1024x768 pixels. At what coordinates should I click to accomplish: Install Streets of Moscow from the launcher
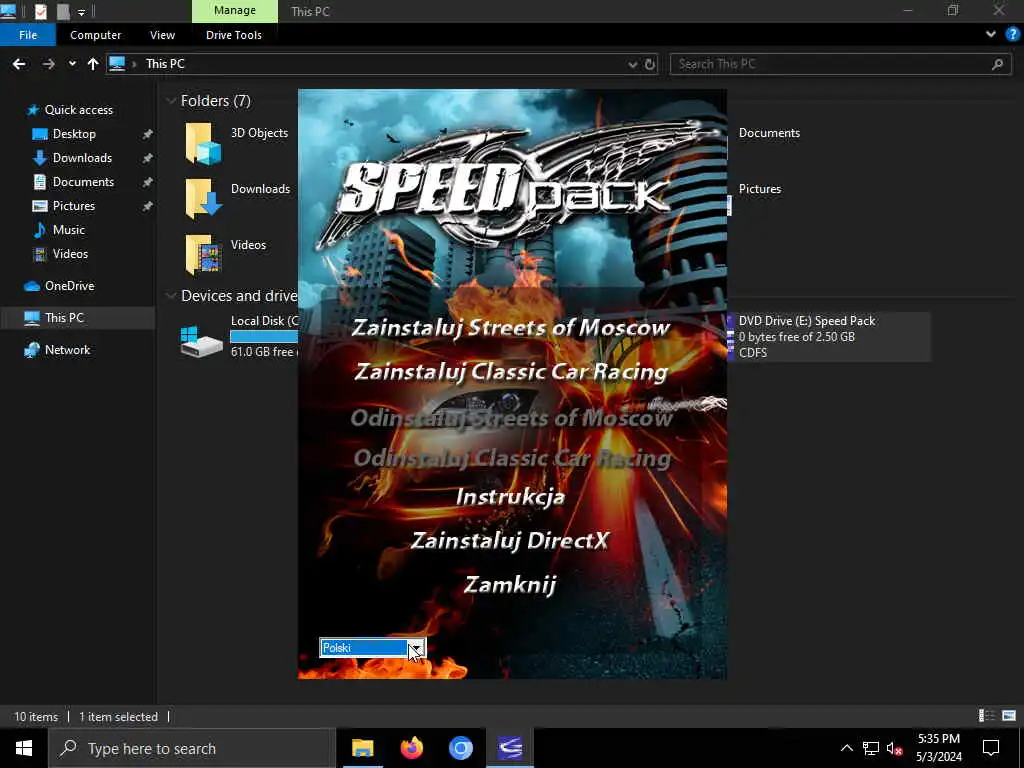tap(511, 327)
